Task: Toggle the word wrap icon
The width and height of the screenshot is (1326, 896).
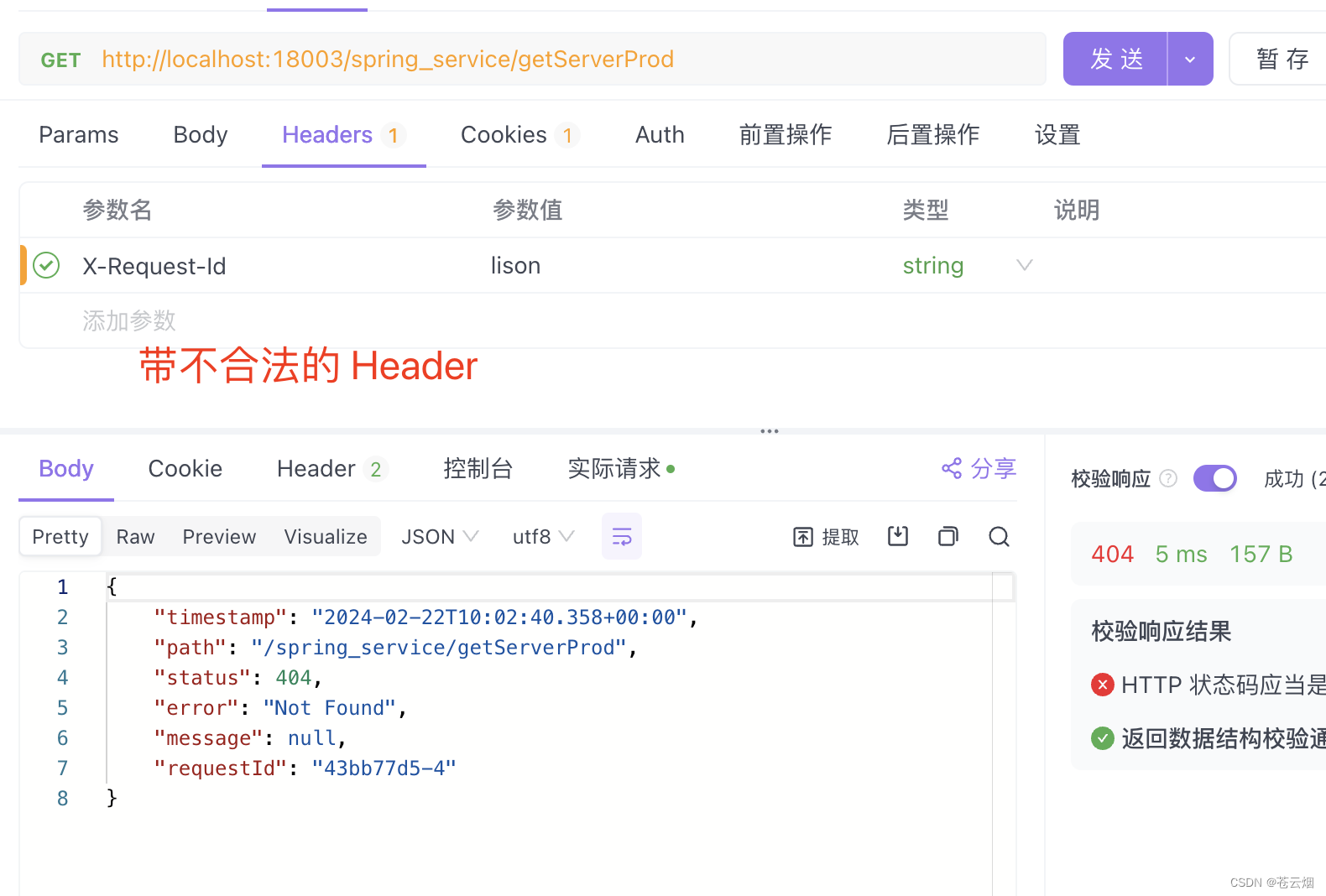Action: [622, 536]
